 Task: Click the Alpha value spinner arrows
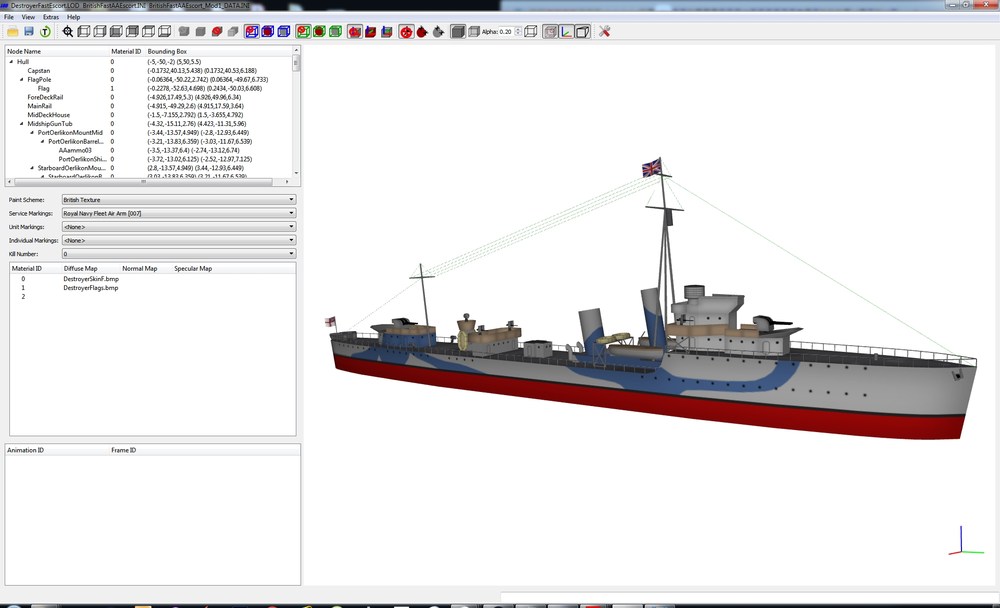click(518, 31)
